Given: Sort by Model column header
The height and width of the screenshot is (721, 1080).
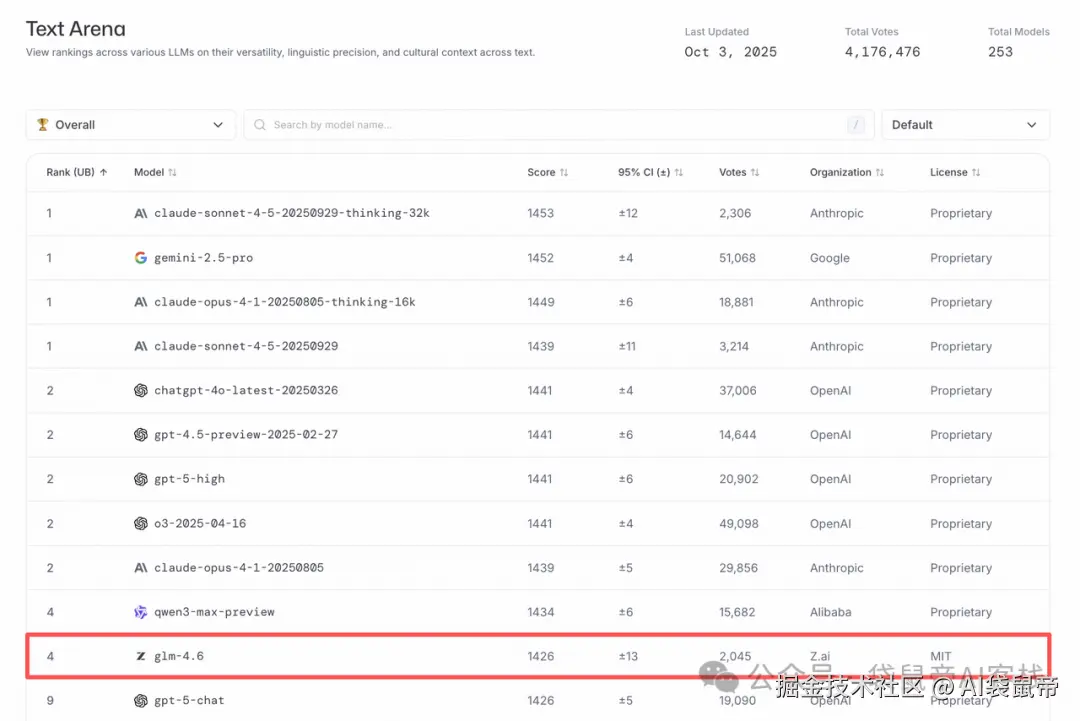Looking at the screenshot, I should (155, 172).
